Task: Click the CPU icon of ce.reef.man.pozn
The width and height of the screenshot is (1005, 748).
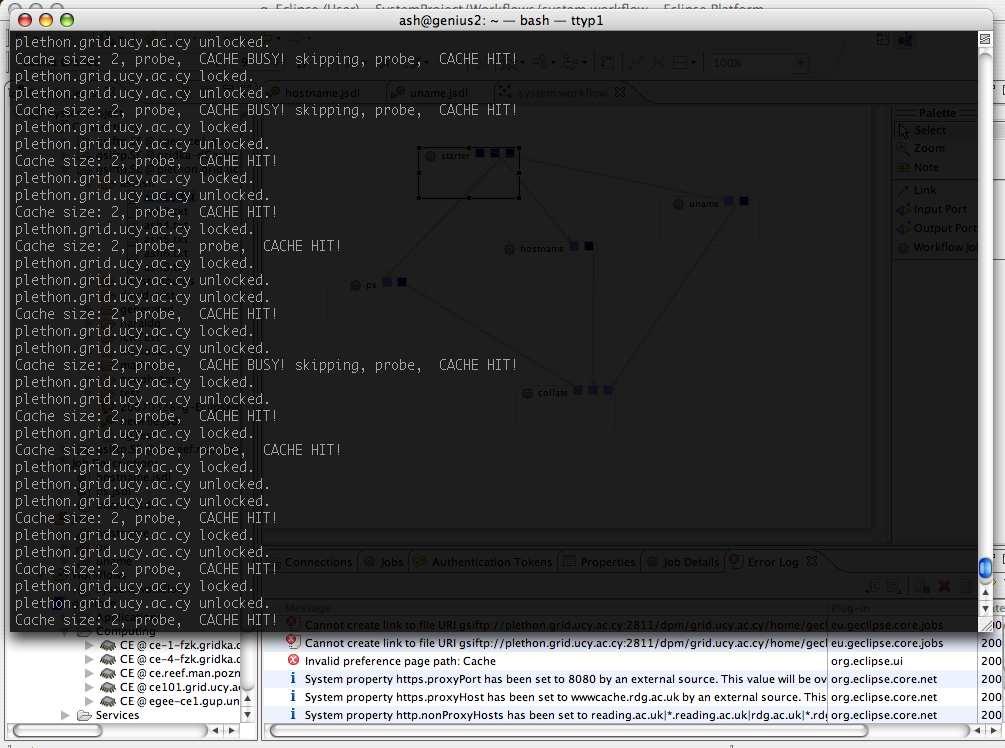Action: point(108,673)
